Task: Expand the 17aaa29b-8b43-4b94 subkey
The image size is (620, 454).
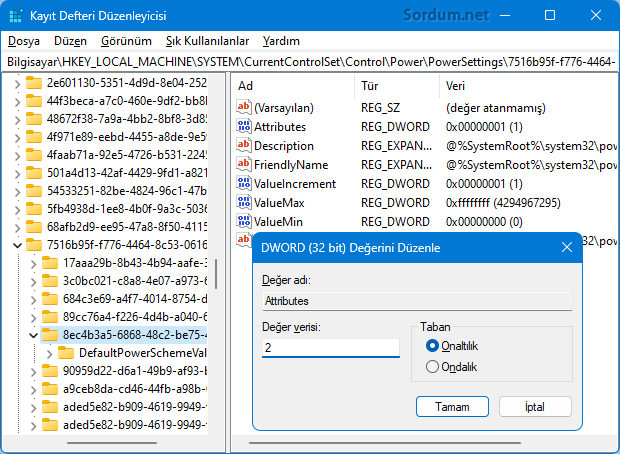Action: [34, 264]
